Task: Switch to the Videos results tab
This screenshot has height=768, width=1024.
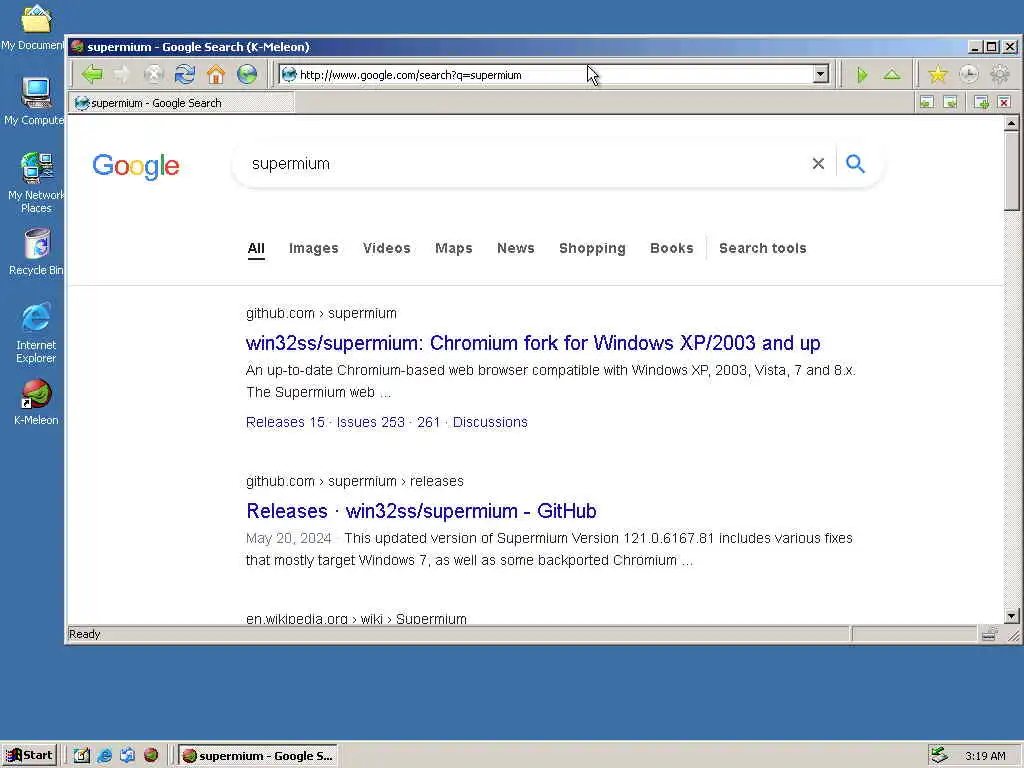Action: pos(387,248)
